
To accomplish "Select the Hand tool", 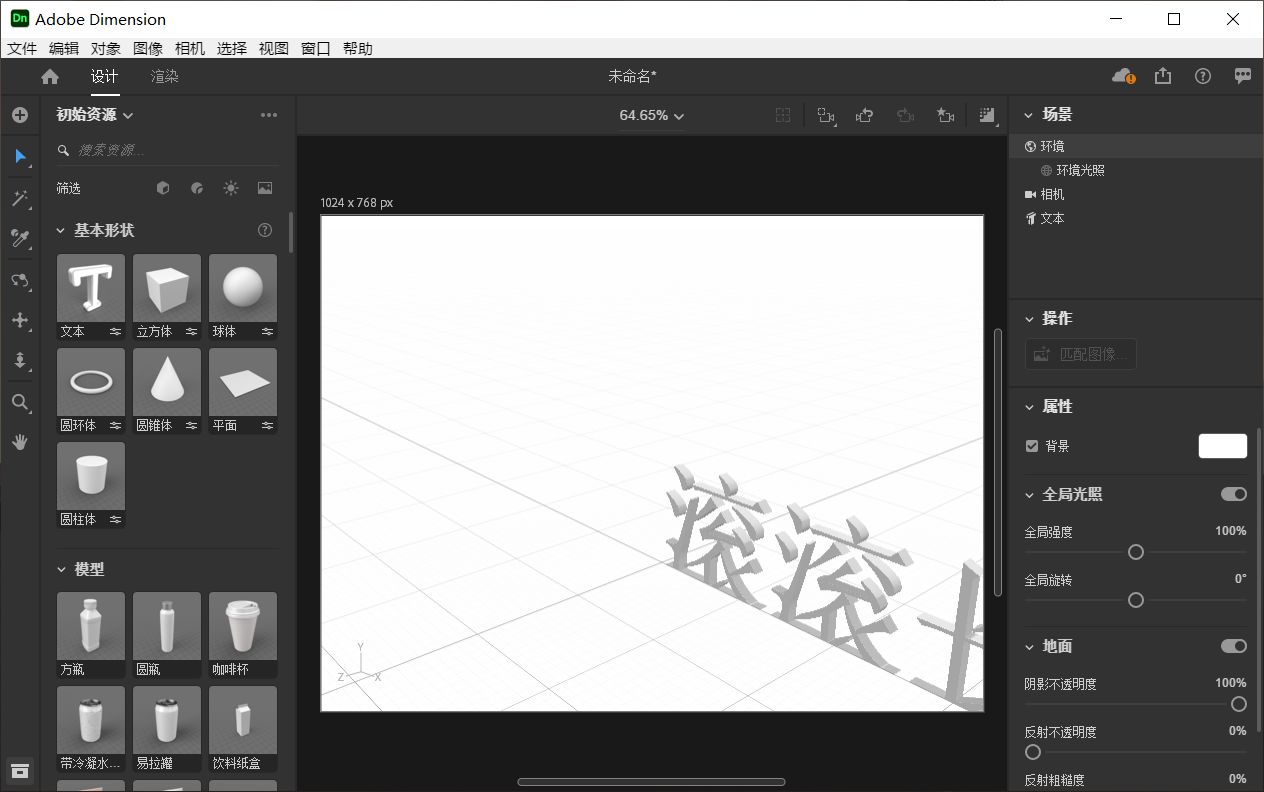I will point(19,442).
